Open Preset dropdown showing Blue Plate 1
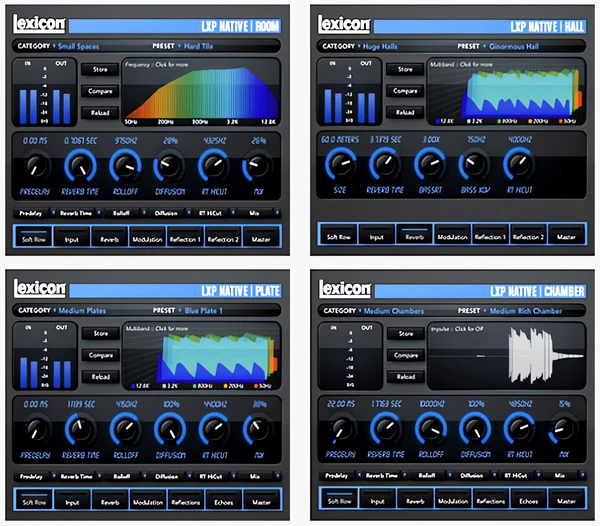Viewport: 600px width, 526px height. (x=203, y=311)
